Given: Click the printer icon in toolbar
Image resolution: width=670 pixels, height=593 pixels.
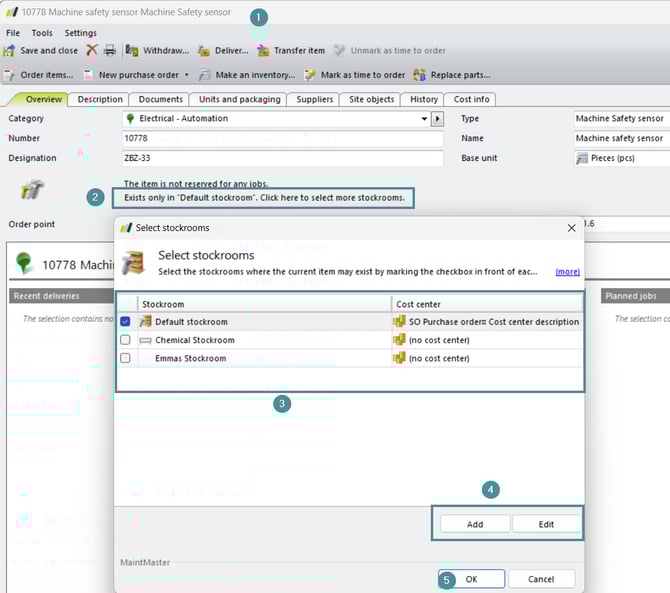Looking at the screenshot, I should coord(110,50).
